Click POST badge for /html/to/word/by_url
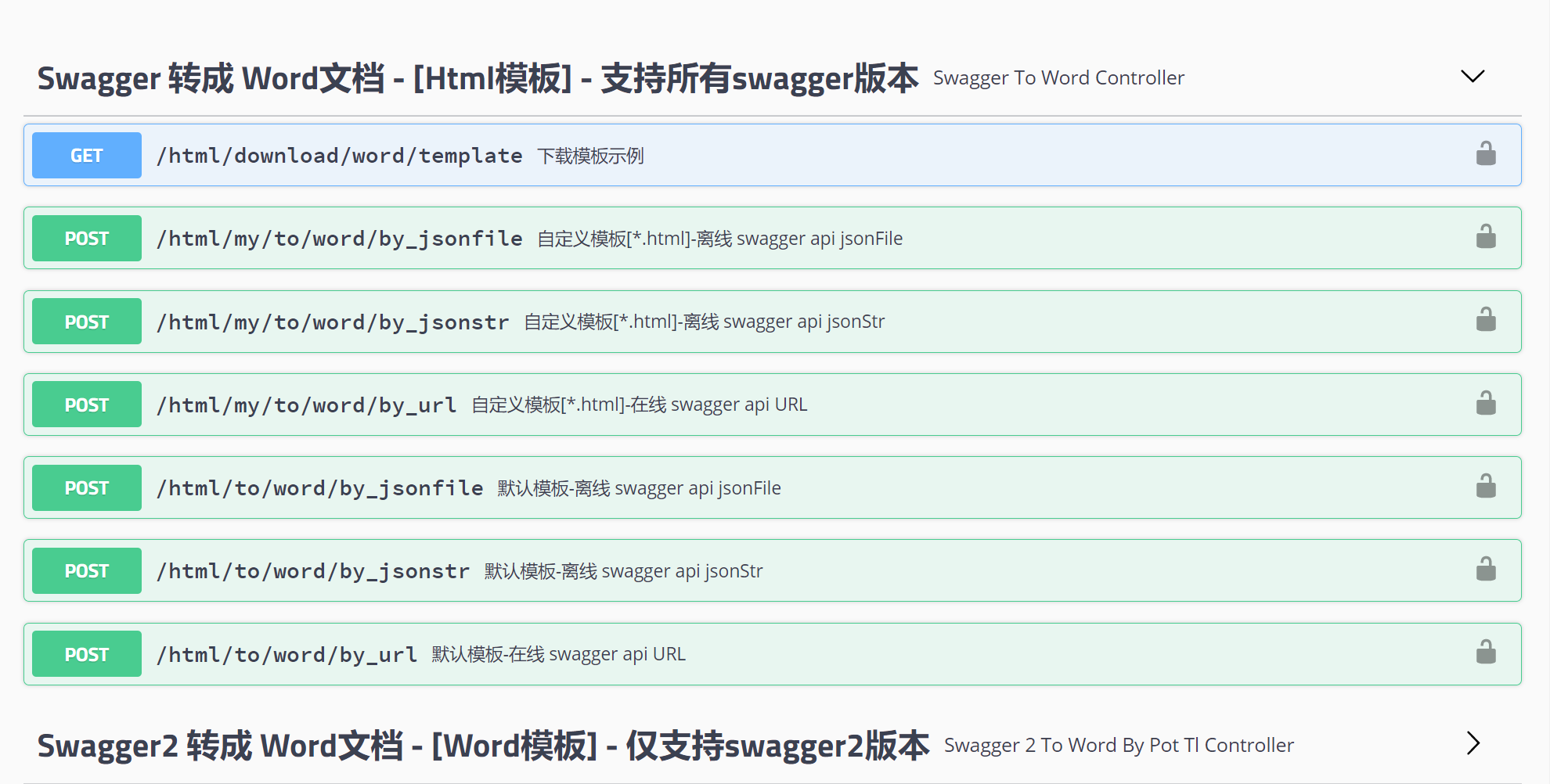Screen dimensions: 1550x784 click(87, 654)
